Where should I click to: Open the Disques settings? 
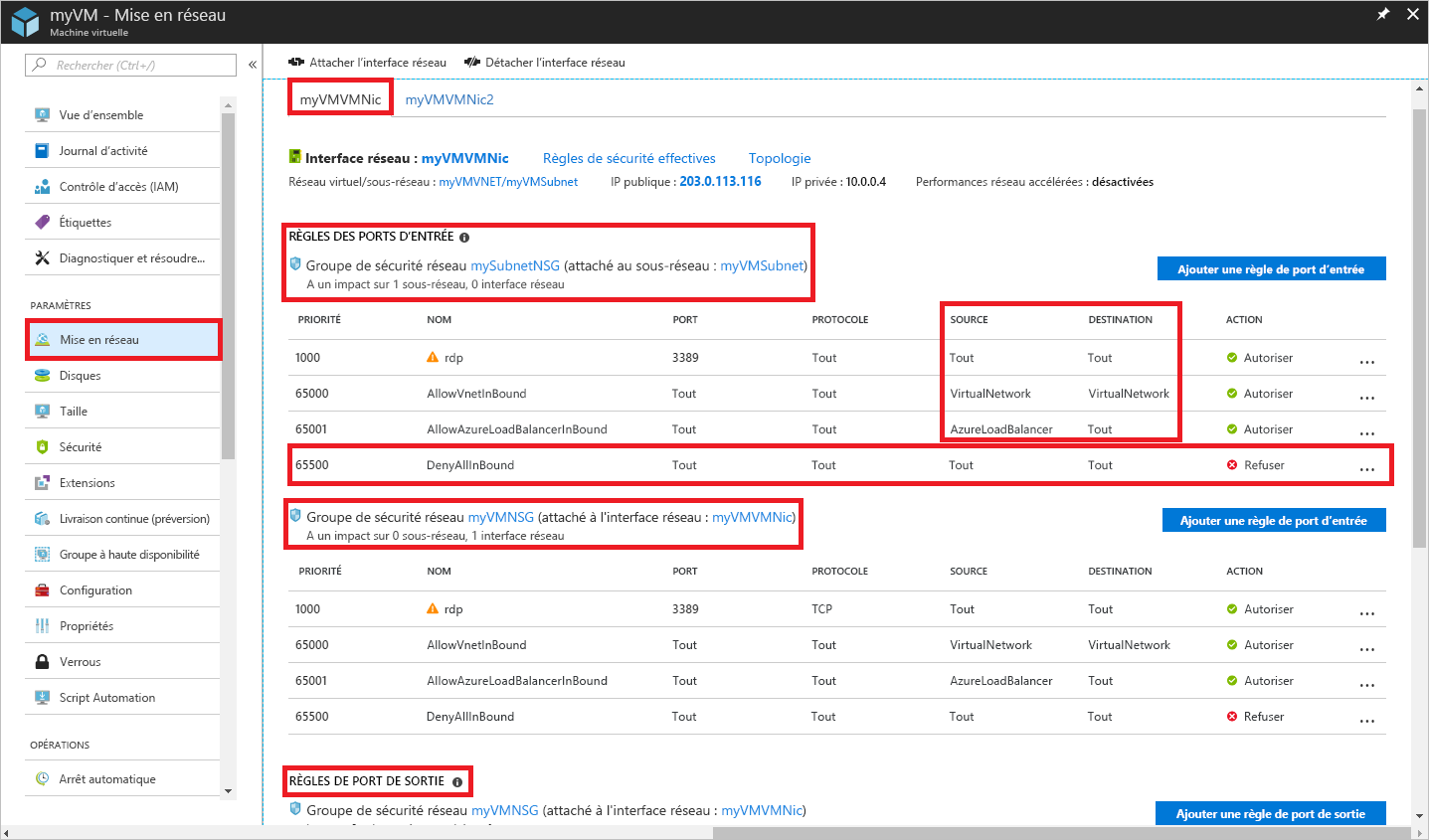click(78, 375)
